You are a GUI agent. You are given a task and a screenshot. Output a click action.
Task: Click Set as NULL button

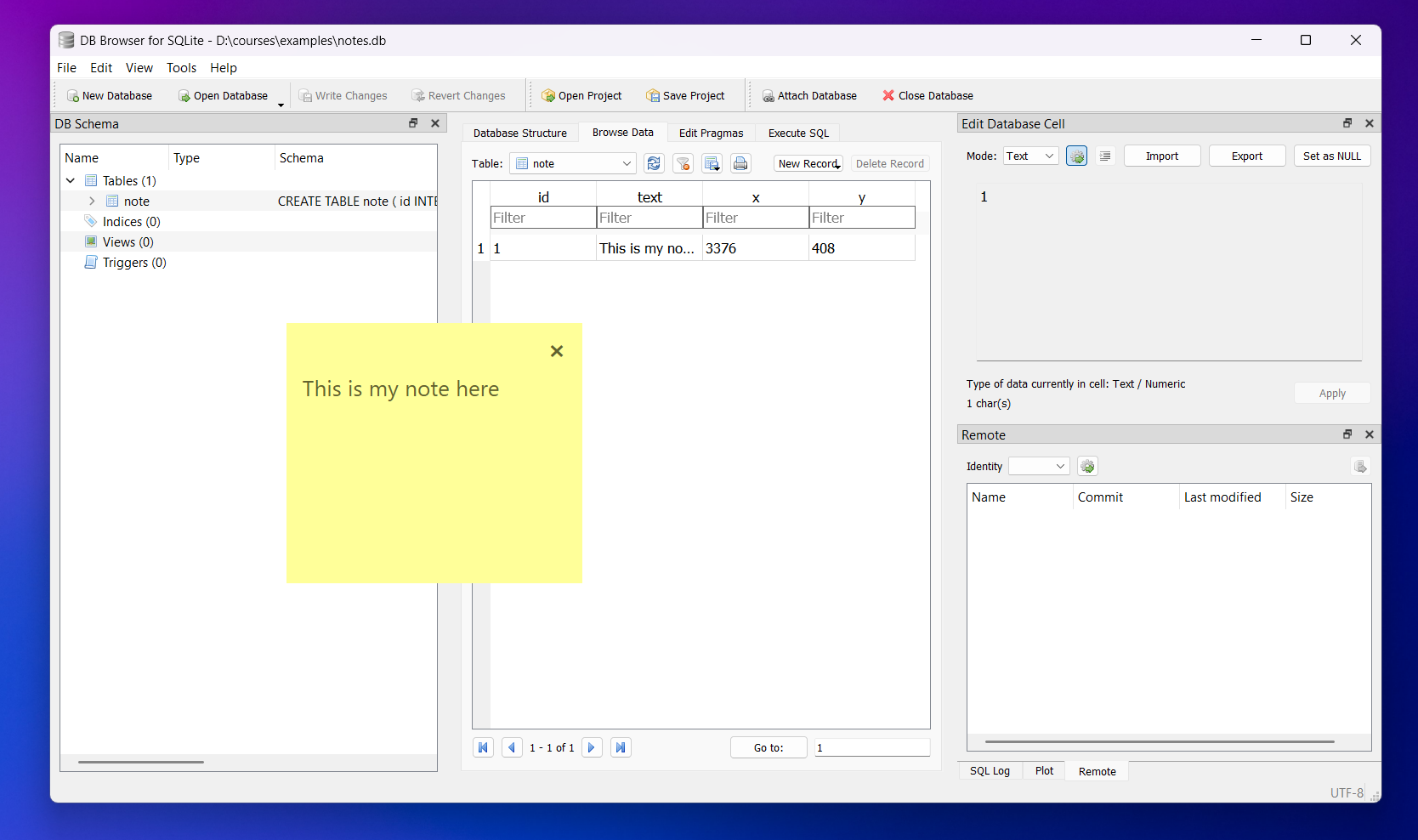click(x=1332, y=156)
